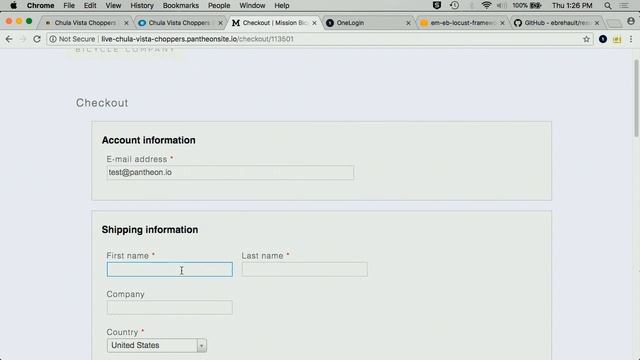Click the Account information heading

coord(149,140)
